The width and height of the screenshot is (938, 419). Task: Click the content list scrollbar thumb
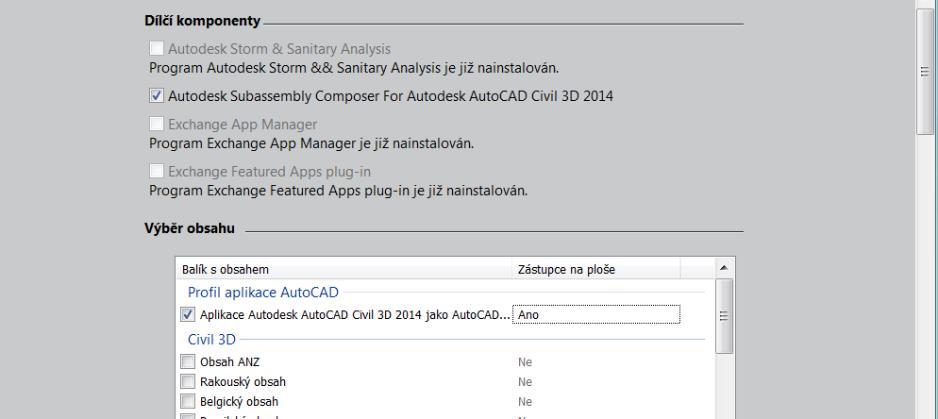point(724,315)
